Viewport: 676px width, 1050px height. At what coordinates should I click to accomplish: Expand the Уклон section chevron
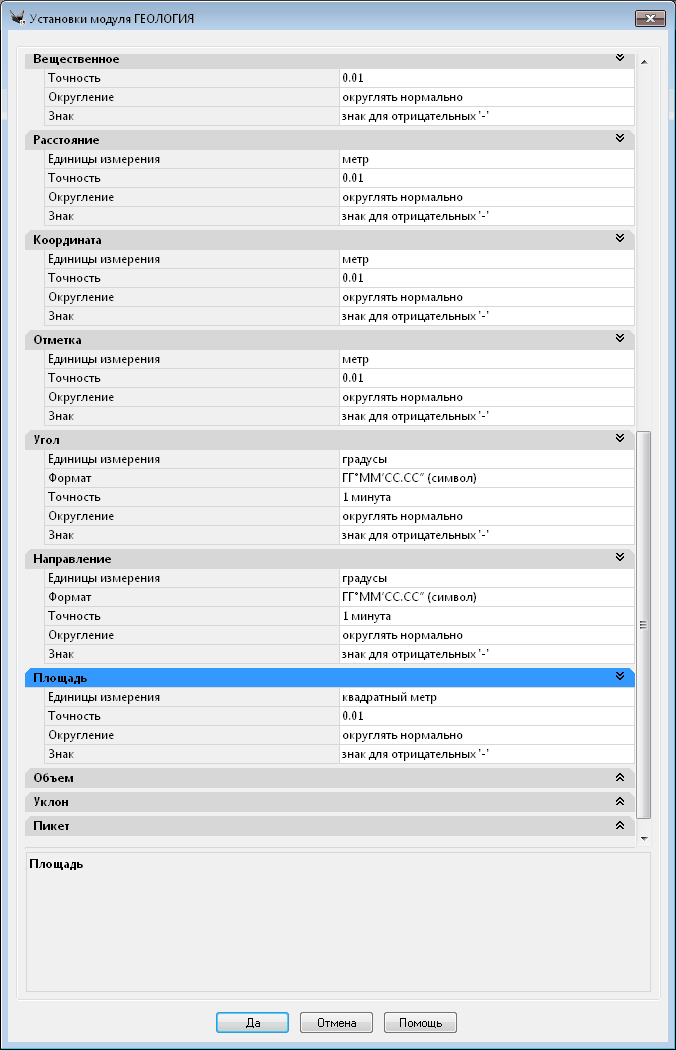click(620, 801)
